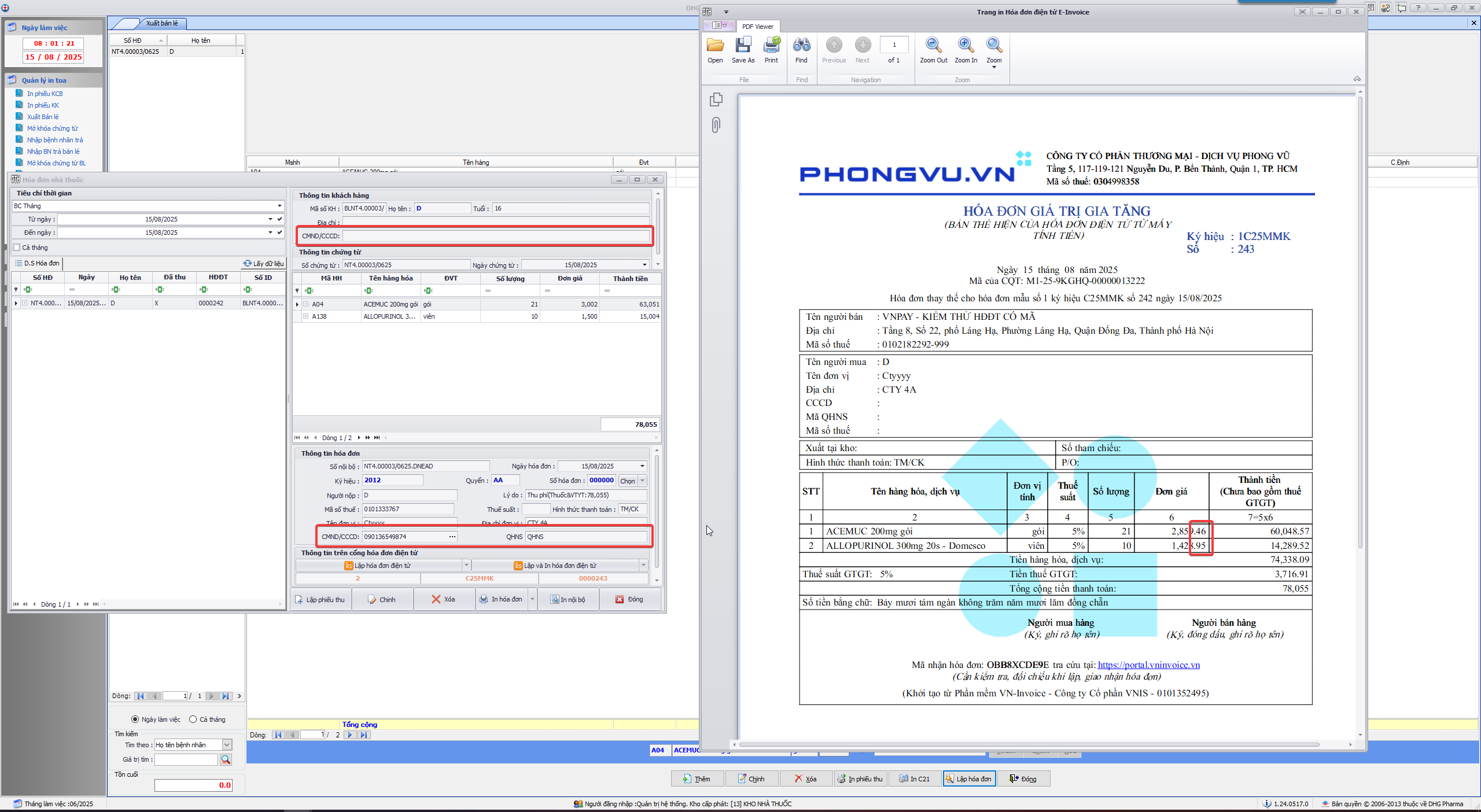This screenshot has width=1481, height=812.
Task: Switch to the Xuất bán lẻ tab
Action: (x=161, y=23)
